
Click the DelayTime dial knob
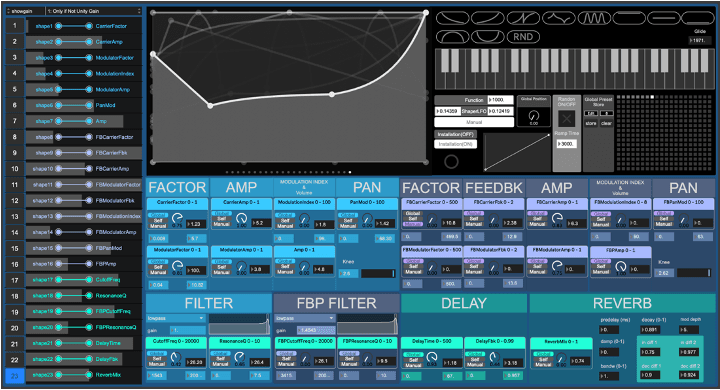coord(432,357)
